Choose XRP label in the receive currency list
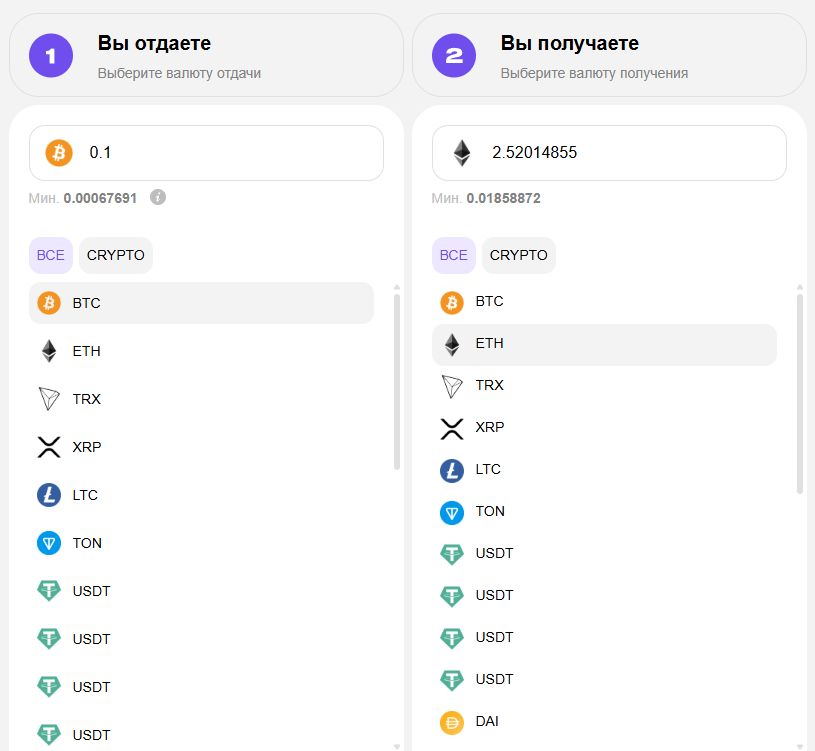 click(x=490, y=427)
